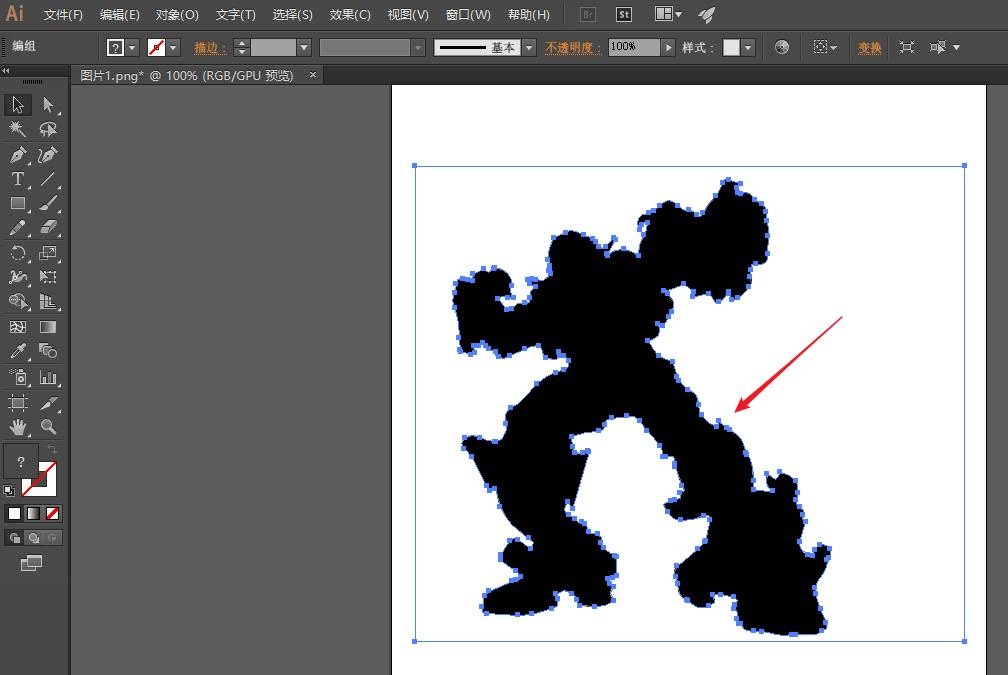Open the 效果(C) menu
The height and width of the screenshot is (675, 1008).
coord(350,15)
